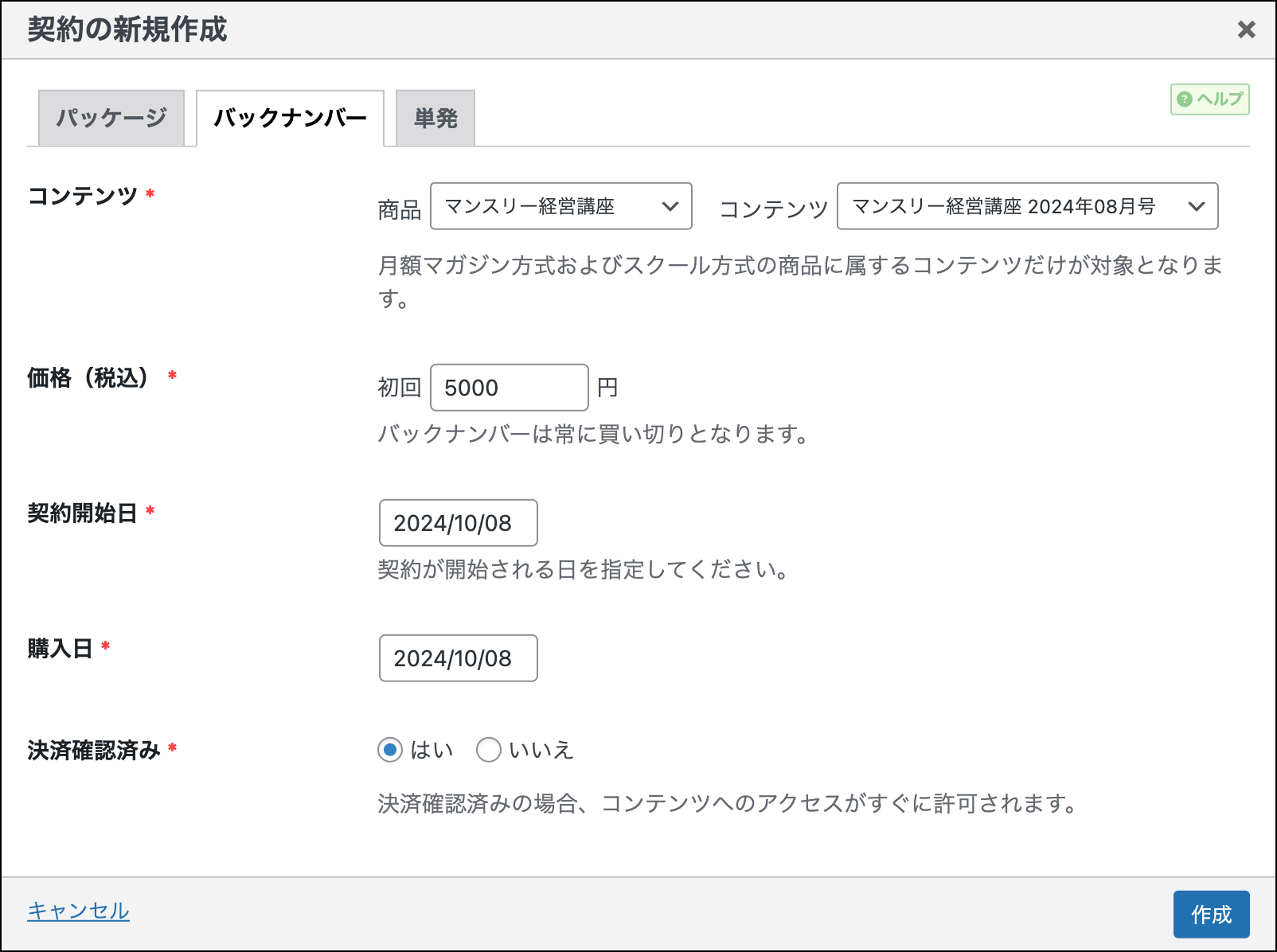Open the 単発 tab
Viewport: 1277px width, 952px height.
tap(435, 119)
